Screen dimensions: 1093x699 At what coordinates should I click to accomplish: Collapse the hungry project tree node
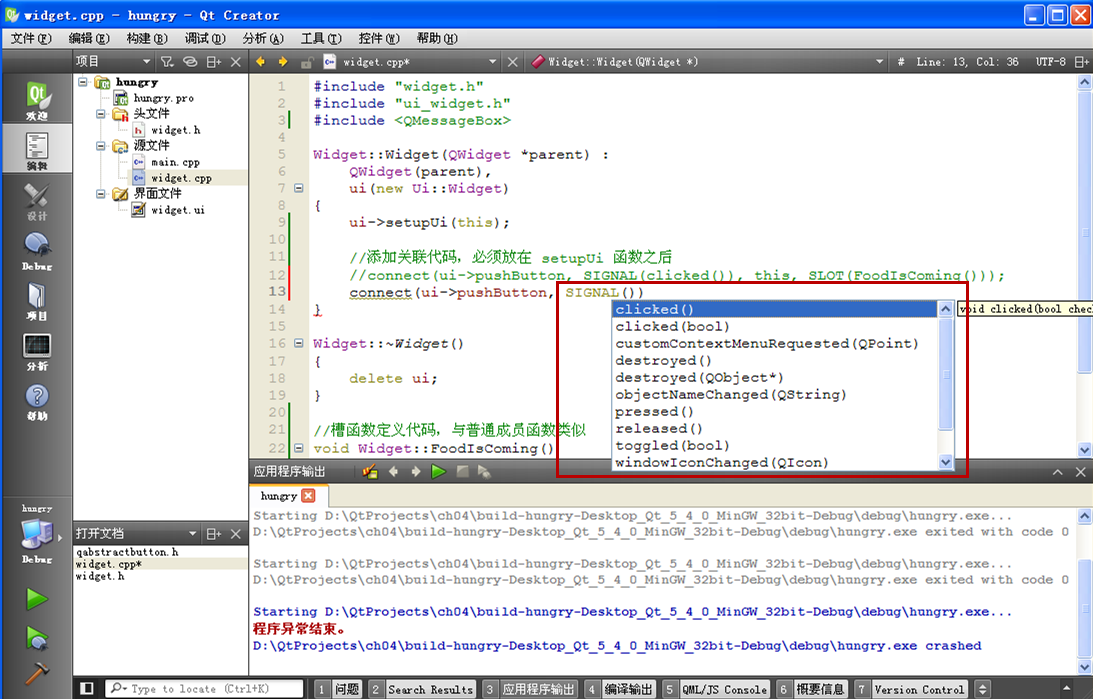83,82
